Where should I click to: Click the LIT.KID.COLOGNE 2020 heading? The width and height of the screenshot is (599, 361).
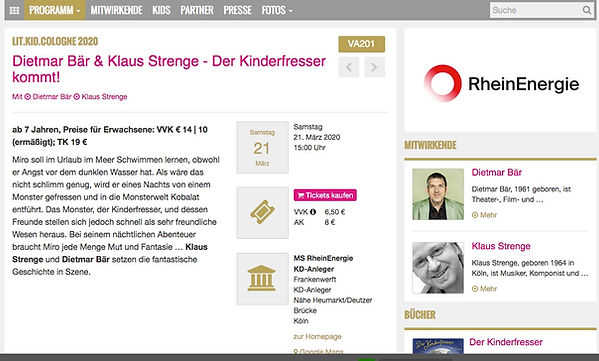click(55, 41)
